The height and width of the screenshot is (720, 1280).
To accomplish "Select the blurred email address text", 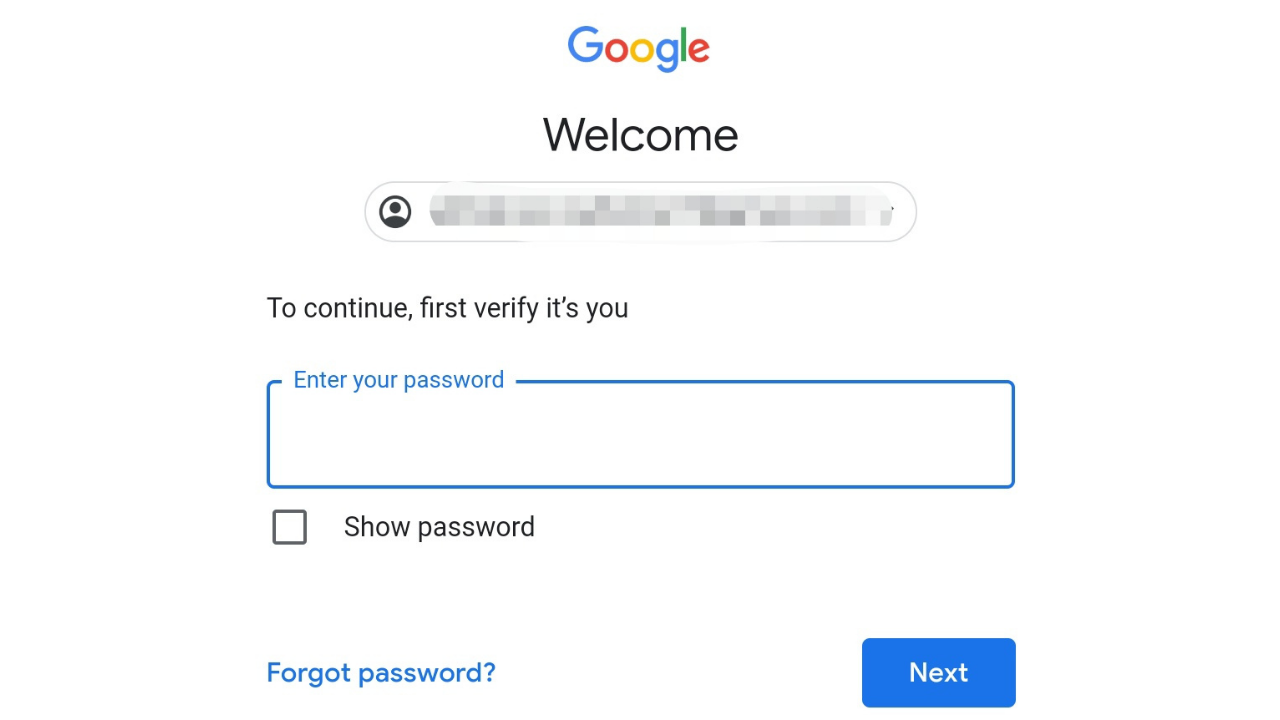I will (x=660, y=211).
